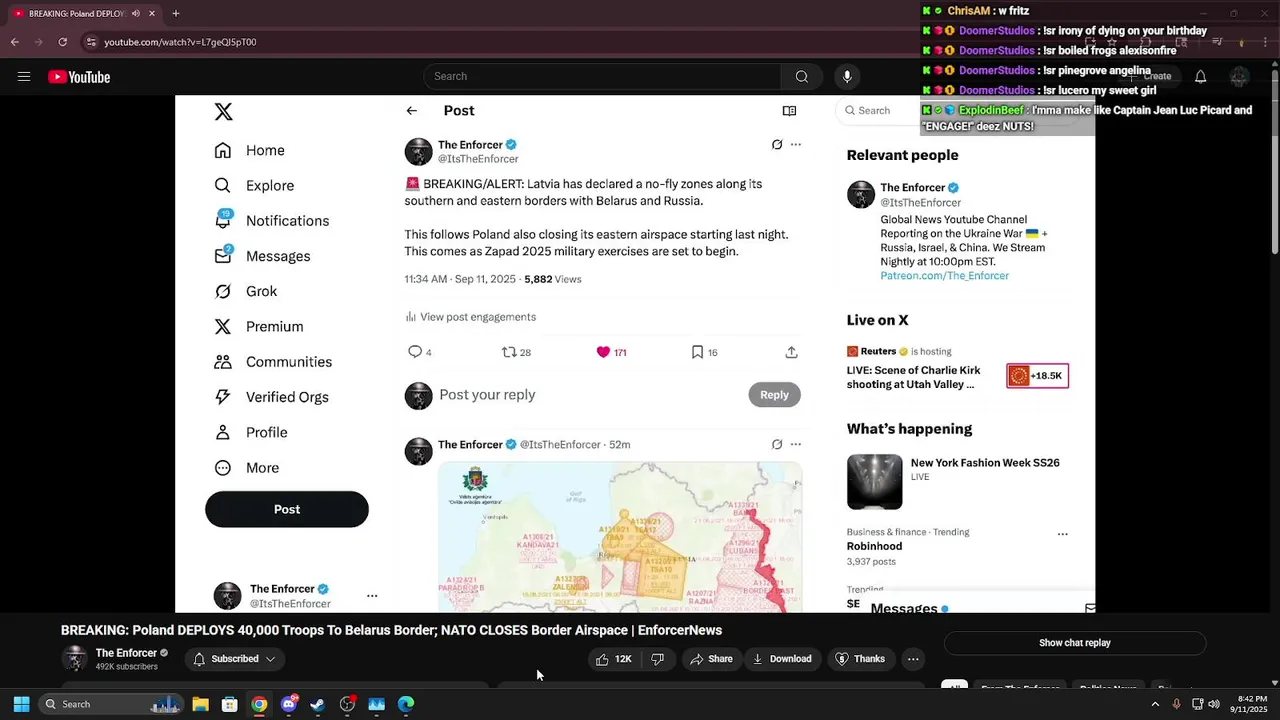Click the black Post button
This screenshot has width=1280, height=720.
[287, 509]
